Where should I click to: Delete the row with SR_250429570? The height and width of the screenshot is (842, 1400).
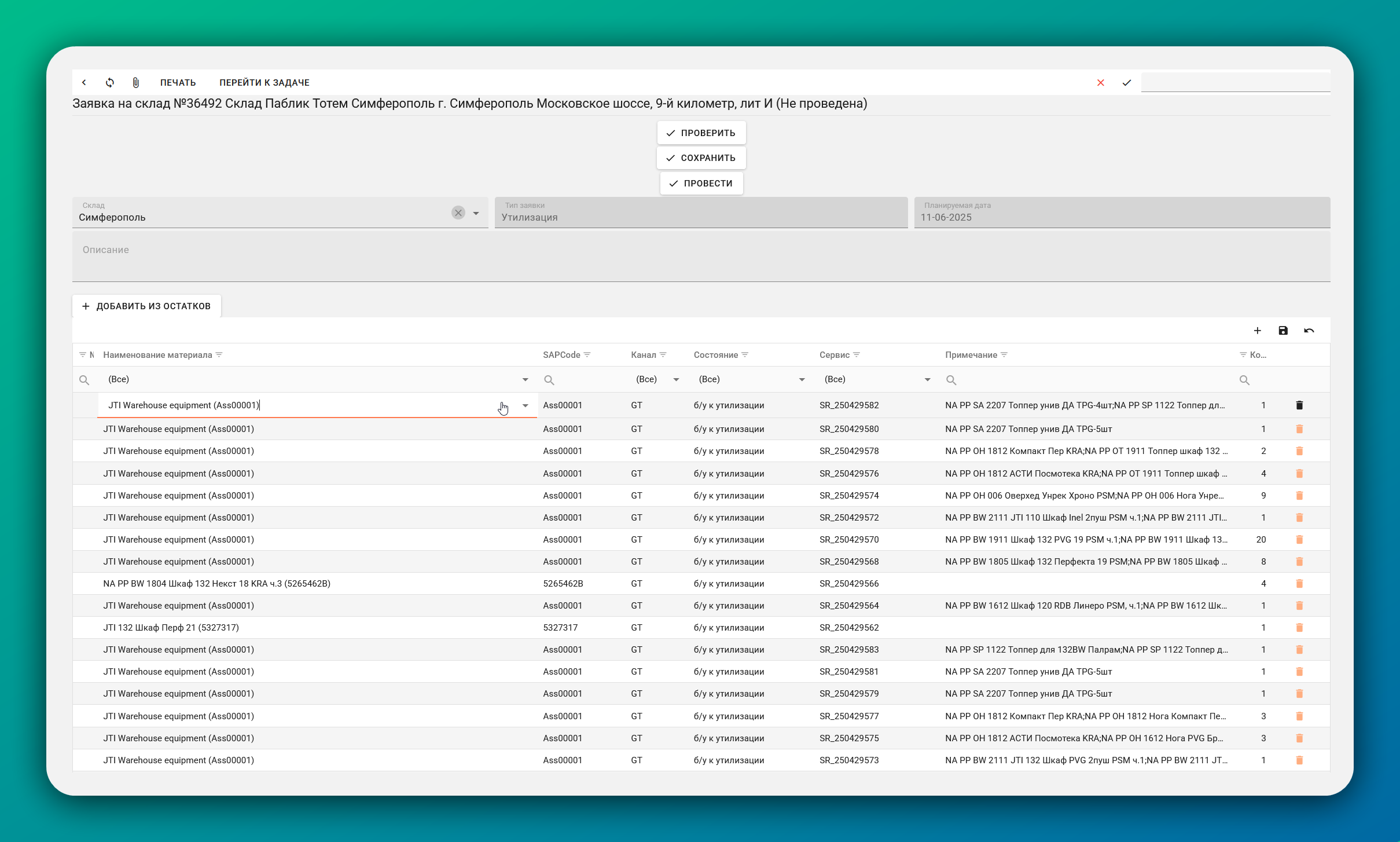coord(1299,540)
